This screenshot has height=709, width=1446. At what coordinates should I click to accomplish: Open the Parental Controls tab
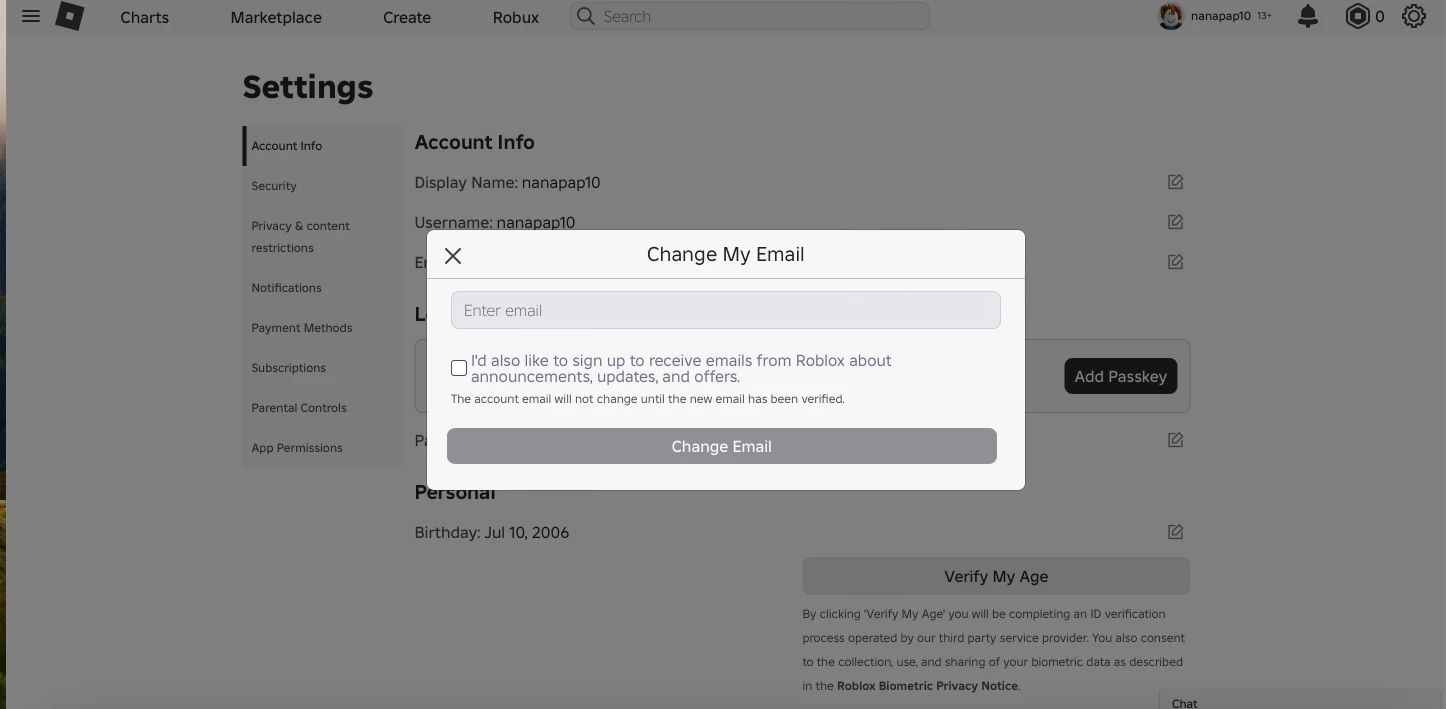tap(323, 408)
